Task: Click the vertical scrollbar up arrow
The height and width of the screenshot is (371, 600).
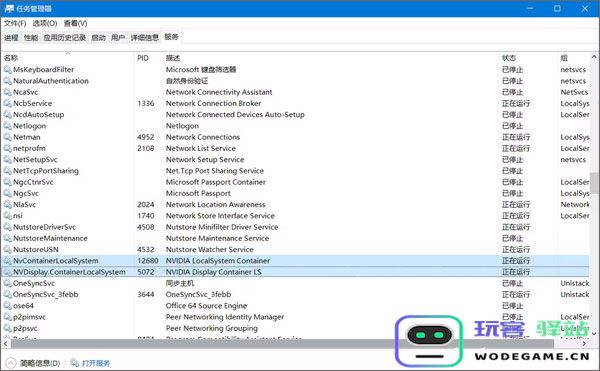Action: click(594, 57)
